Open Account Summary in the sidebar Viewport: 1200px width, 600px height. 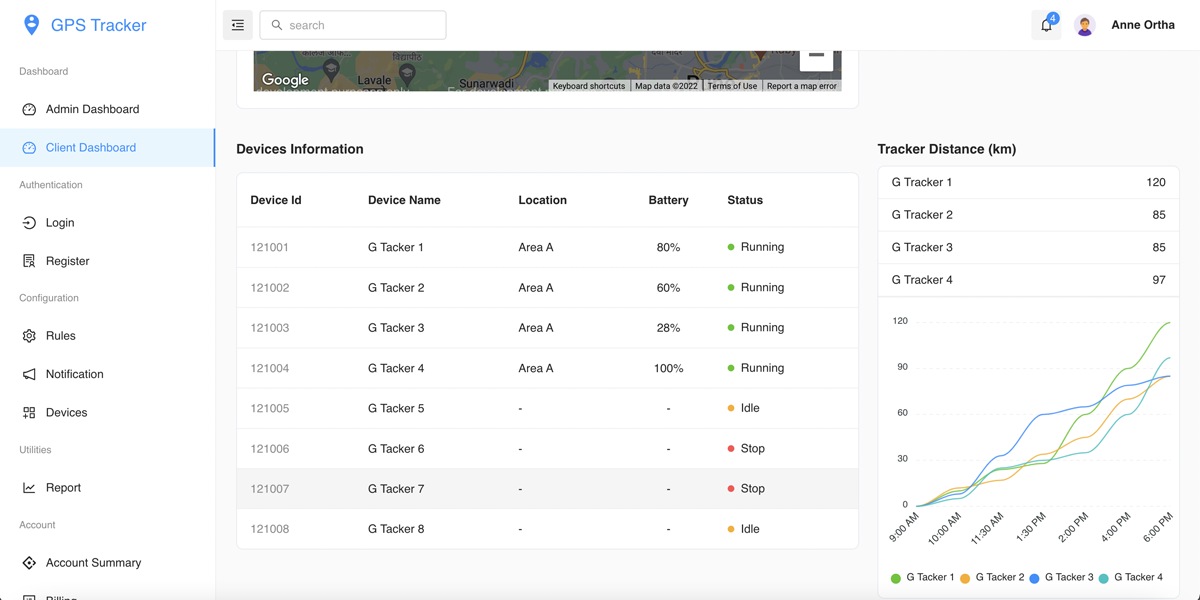coord(107,563)
